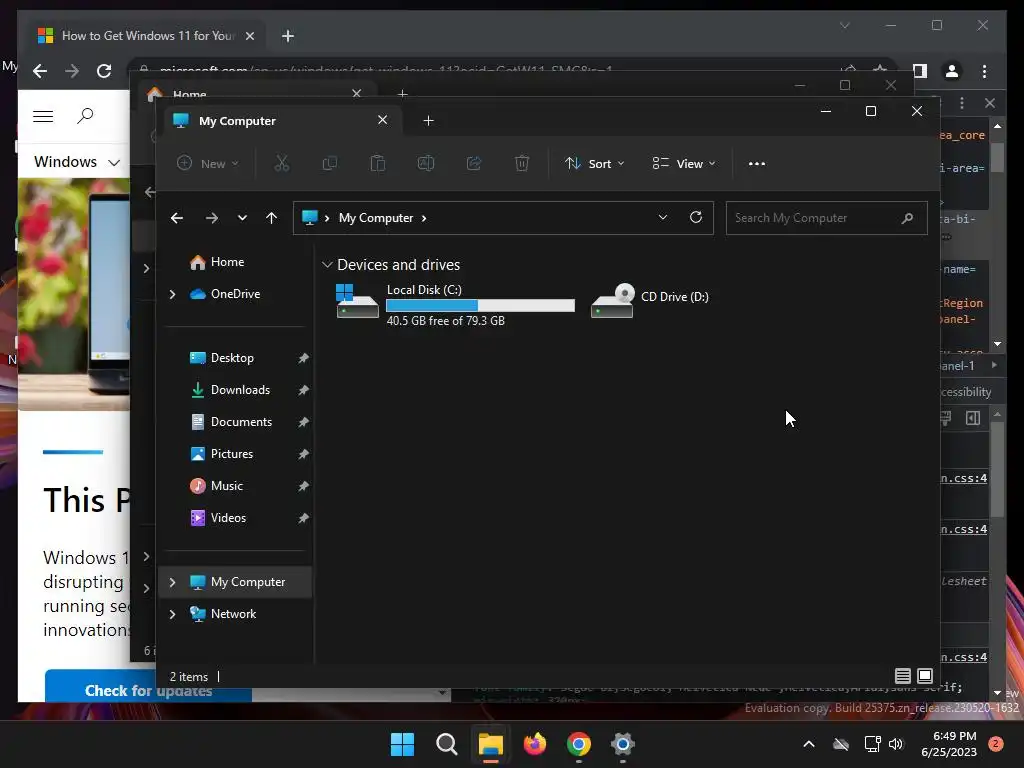Open Documents in navigation pane

[x=241, y=422]
